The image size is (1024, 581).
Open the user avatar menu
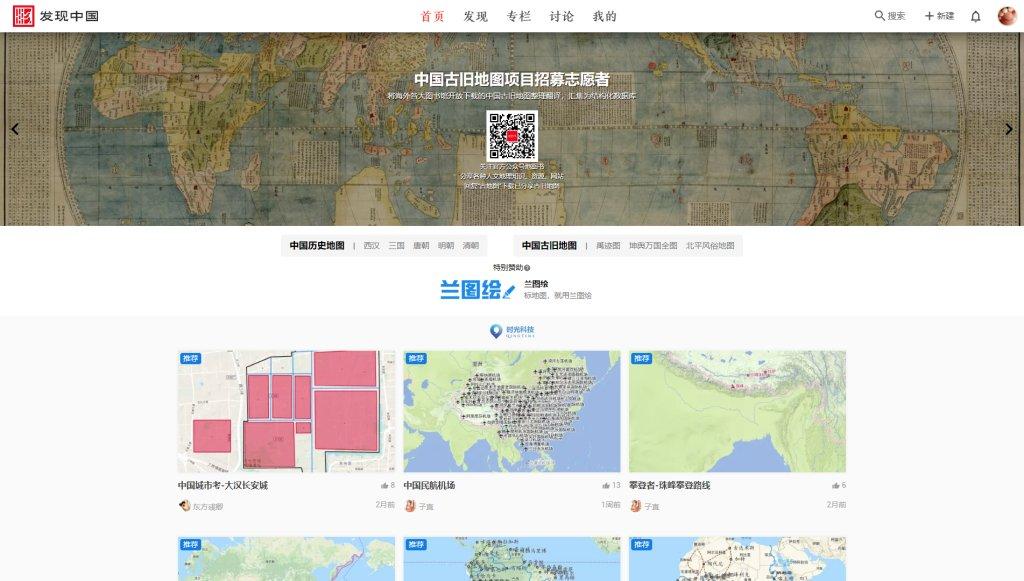pos(1007,16)
